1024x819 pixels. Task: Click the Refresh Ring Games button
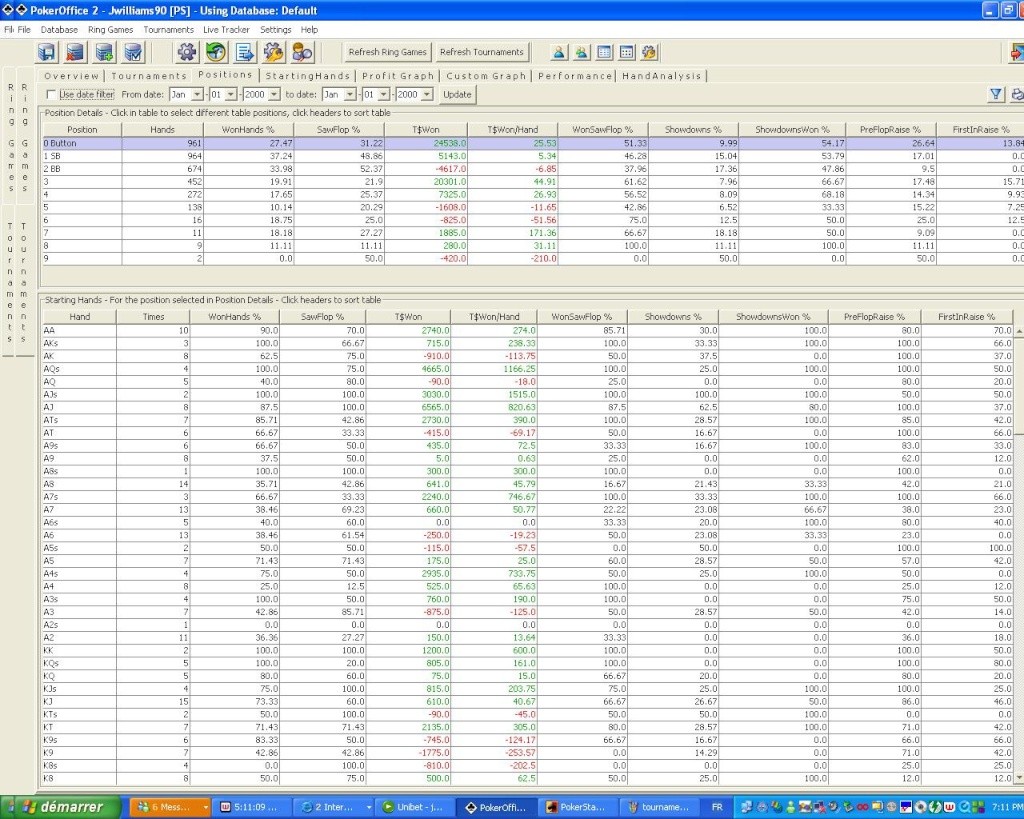point(387,52)
